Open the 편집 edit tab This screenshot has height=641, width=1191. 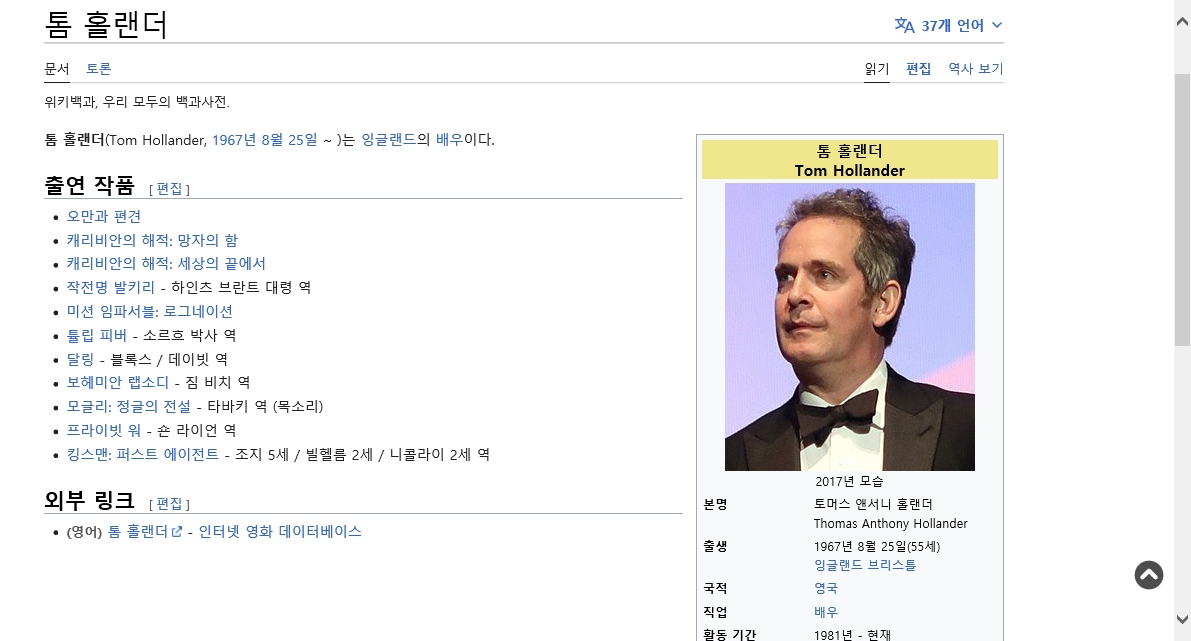click(x=918, y=68)
